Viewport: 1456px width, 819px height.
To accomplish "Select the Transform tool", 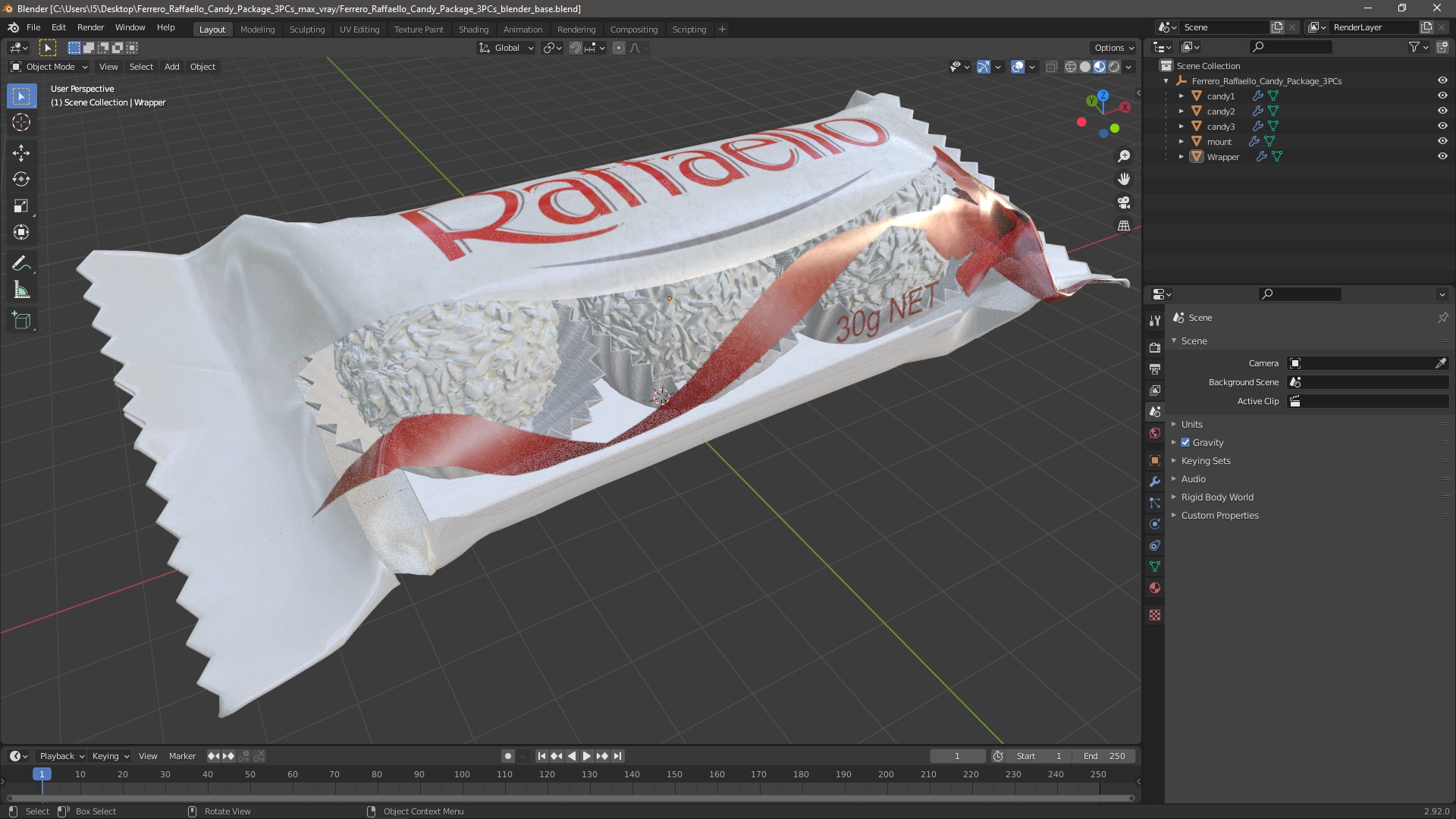I will coord(21,233).
